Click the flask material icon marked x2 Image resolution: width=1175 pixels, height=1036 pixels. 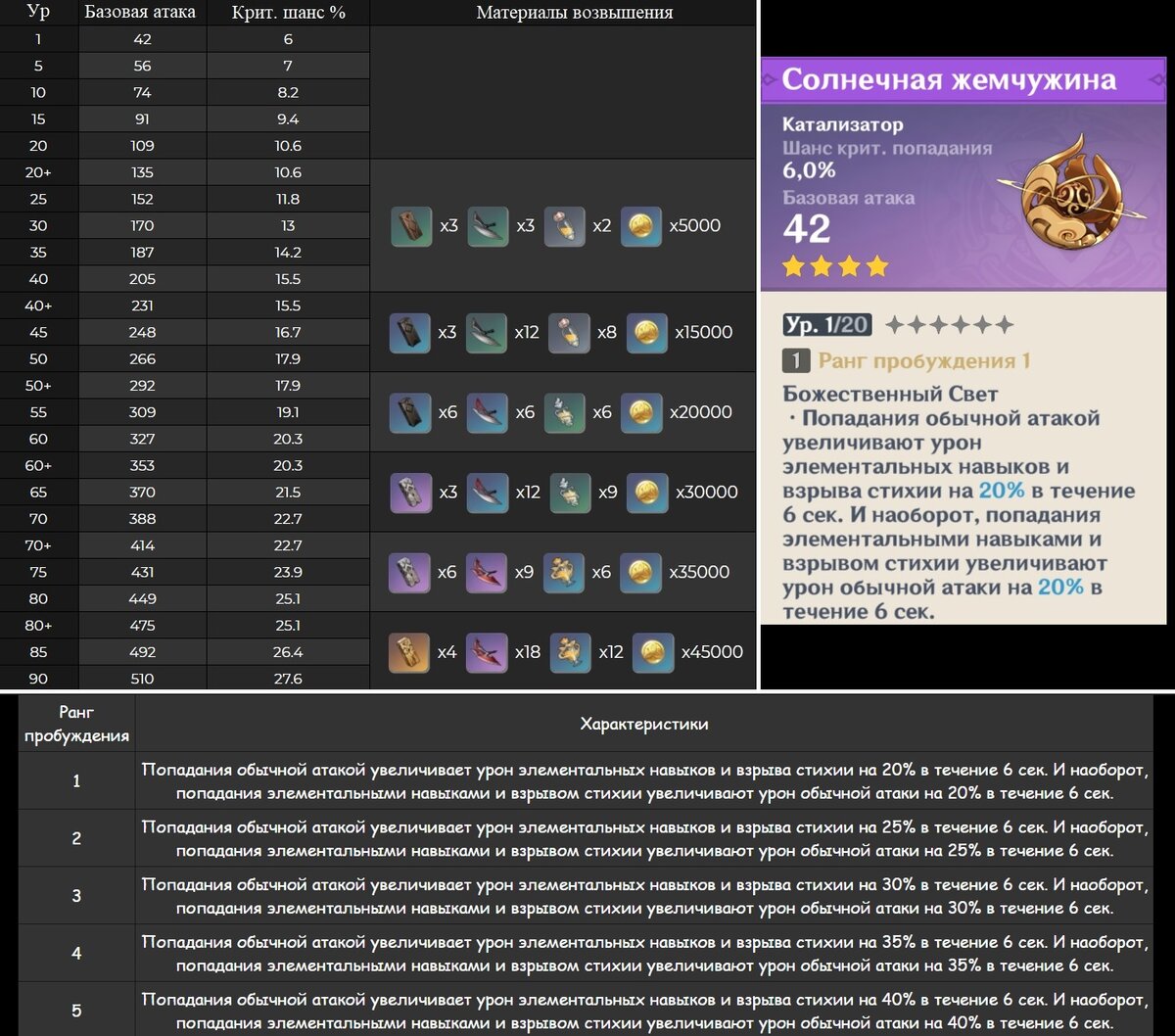click(564, 226)
